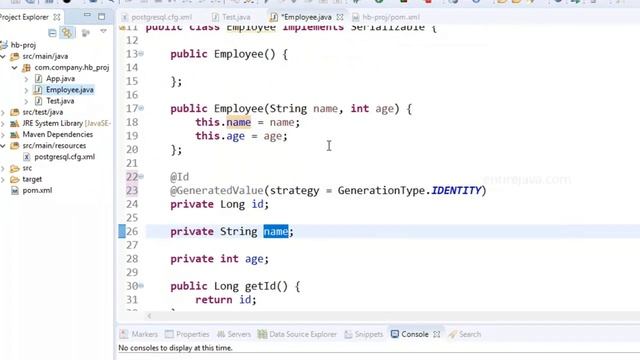Close the Project Explorer view
The height and width of the screenshot is (360, 640).
coord(57,17)
